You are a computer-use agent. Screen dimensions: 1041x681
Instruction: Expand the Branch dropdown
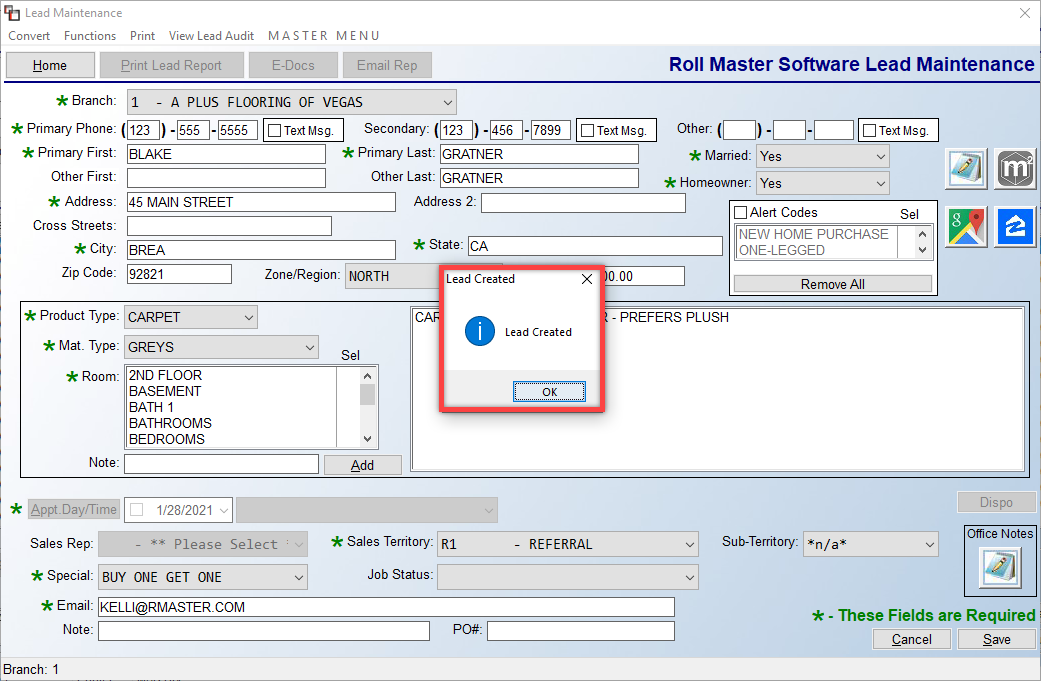click(448, 102)
